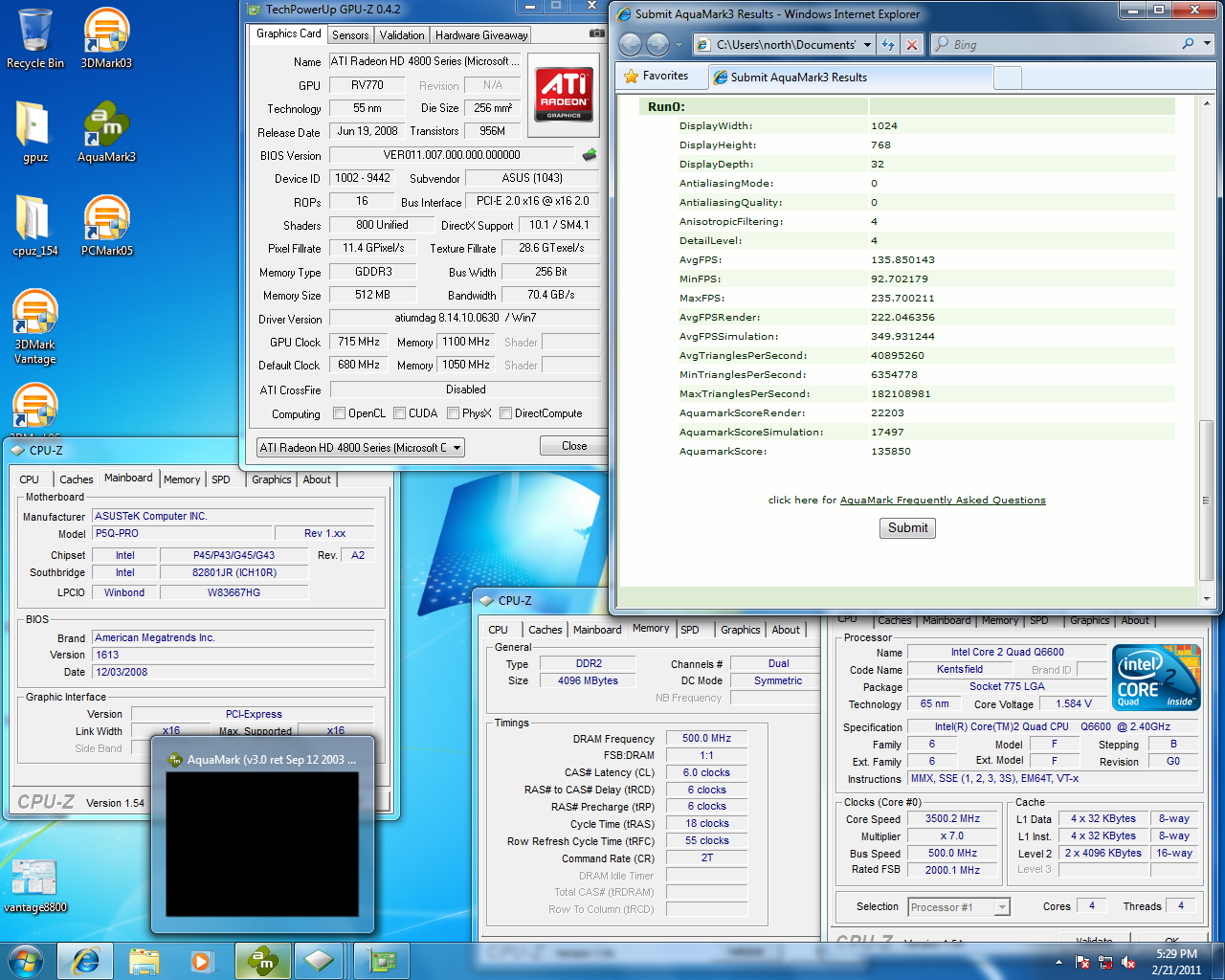Open the vantage8800 desktop file
The image size is (1225, 980).
click(35, 886)
